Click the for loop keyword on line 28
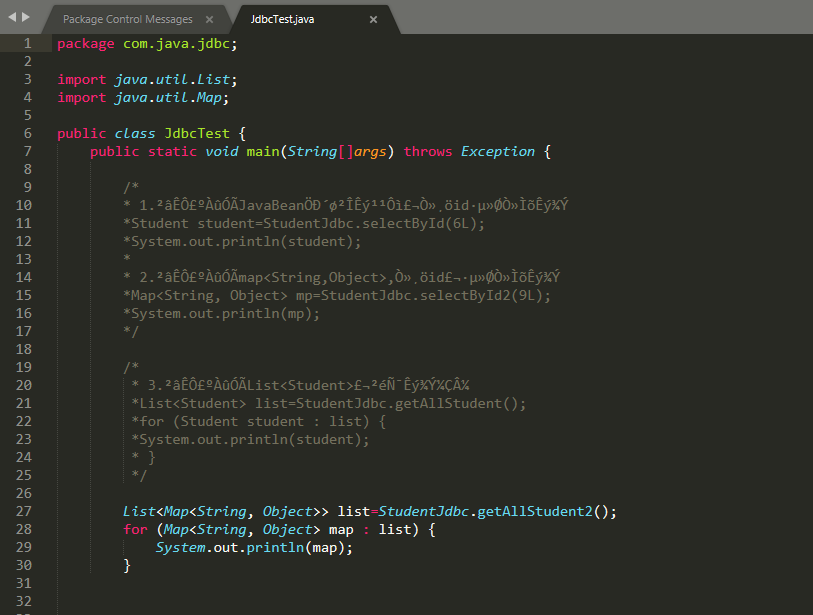The image size is (813, 615). click(x=135, y=529)
